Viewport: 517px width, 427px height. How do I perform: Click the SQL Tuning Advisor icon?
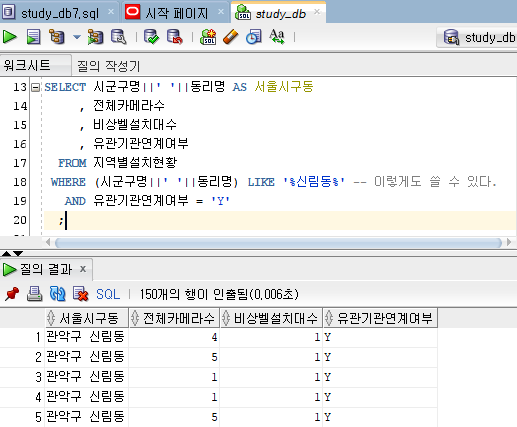tap(119, 37)
